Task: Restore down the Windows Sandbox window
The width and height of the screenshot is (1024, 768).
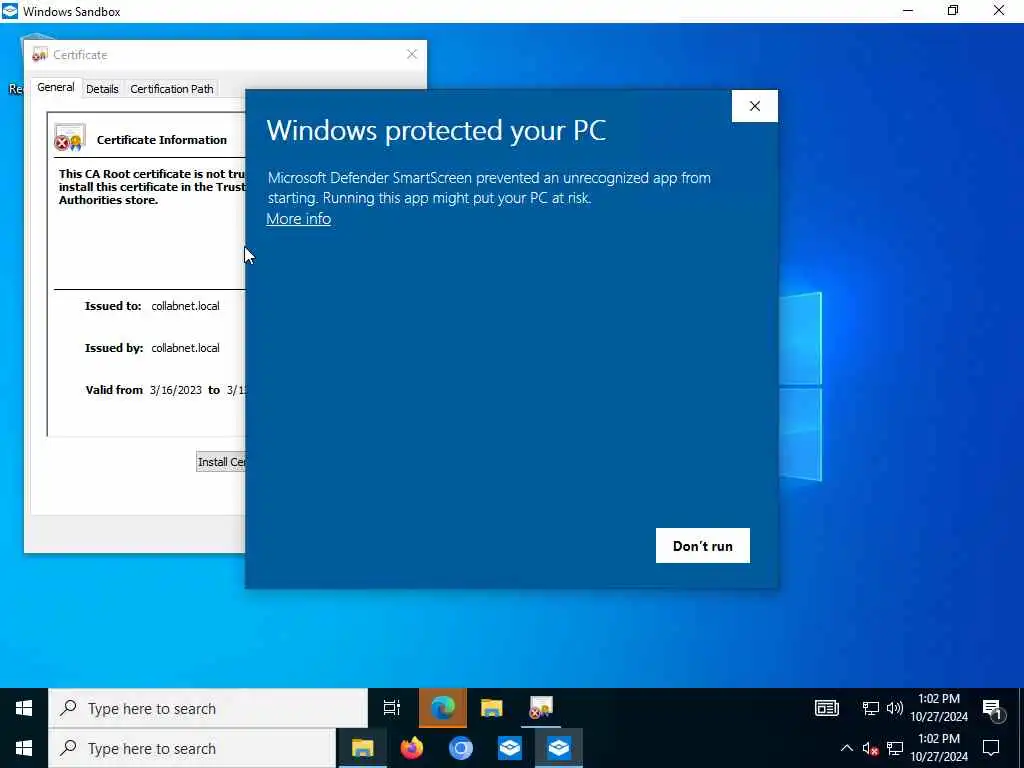Action: pos(953,10)
